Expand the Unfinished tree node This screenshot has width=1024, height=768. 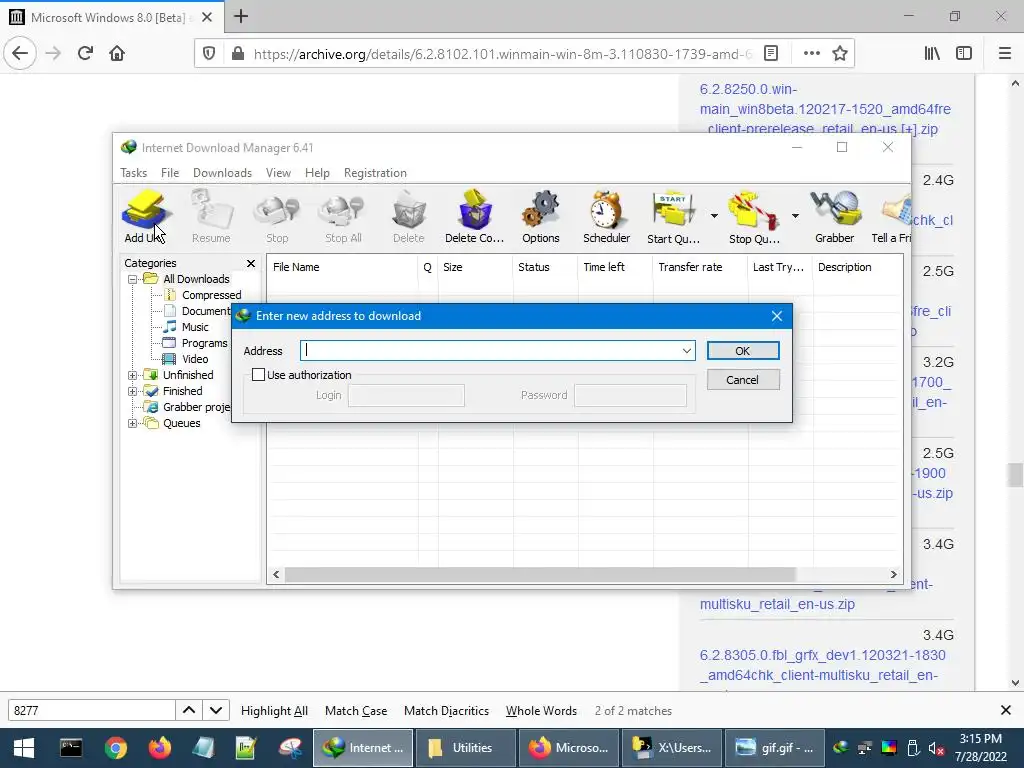[x=133, y=375]
